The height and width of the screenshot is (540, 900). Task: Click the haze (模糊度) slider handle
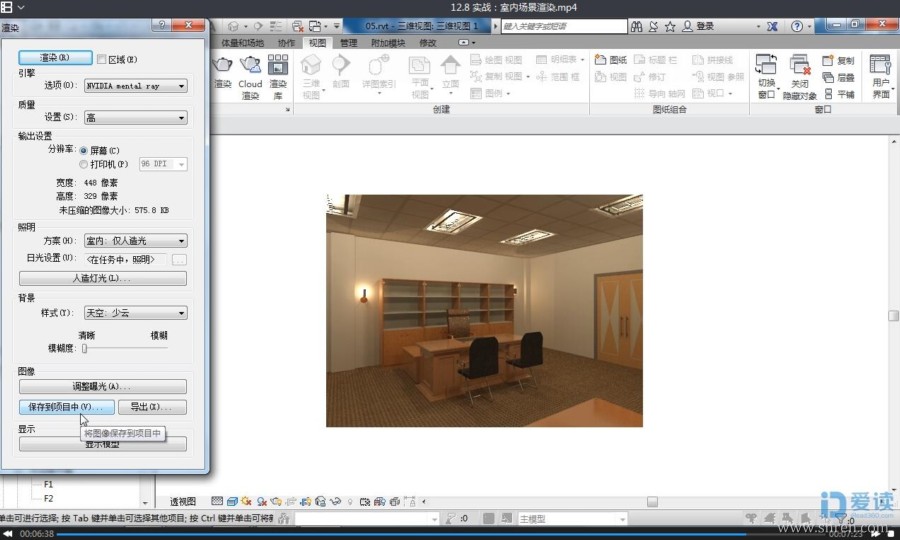tap(84, 348)
